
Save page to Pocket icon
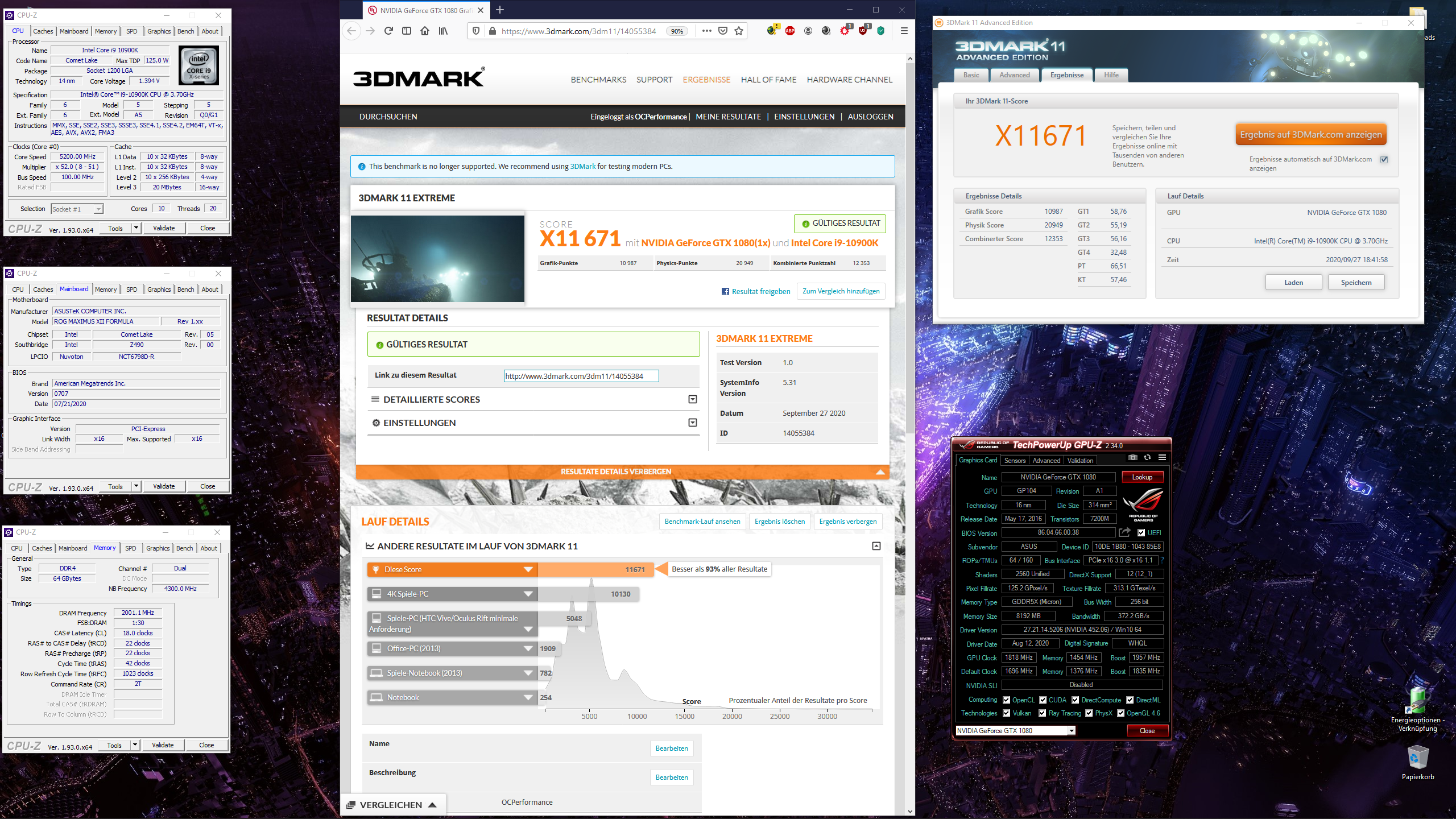click(x=723, y=31)
